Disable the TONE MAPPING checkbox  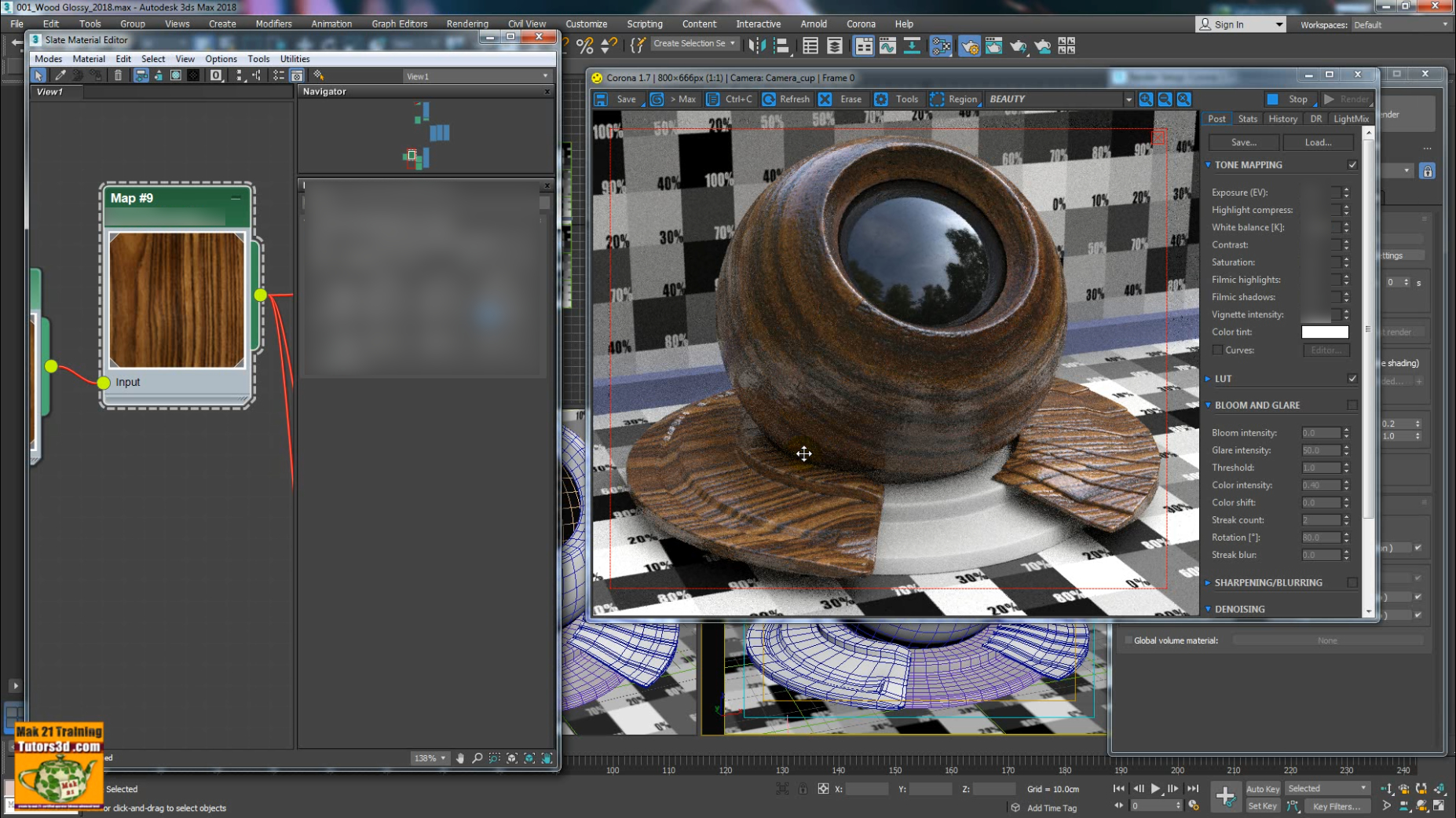[x=1352, y=164]
